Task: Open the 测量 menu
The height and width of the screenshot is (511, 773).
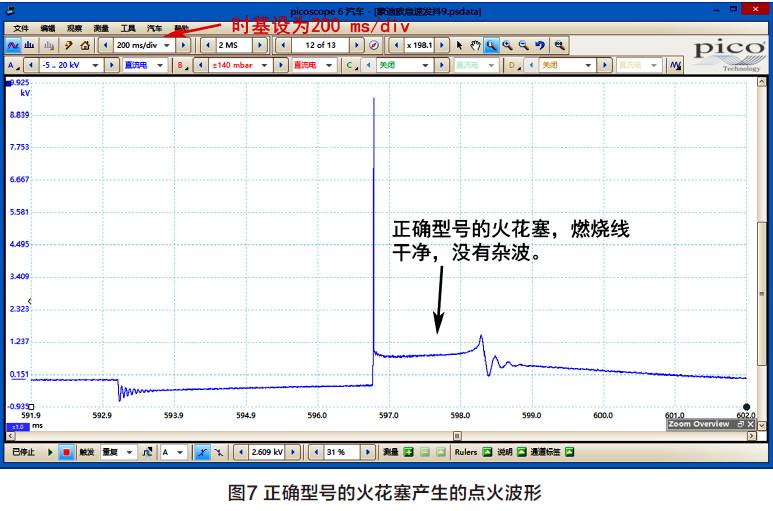Action: point(101,28)
